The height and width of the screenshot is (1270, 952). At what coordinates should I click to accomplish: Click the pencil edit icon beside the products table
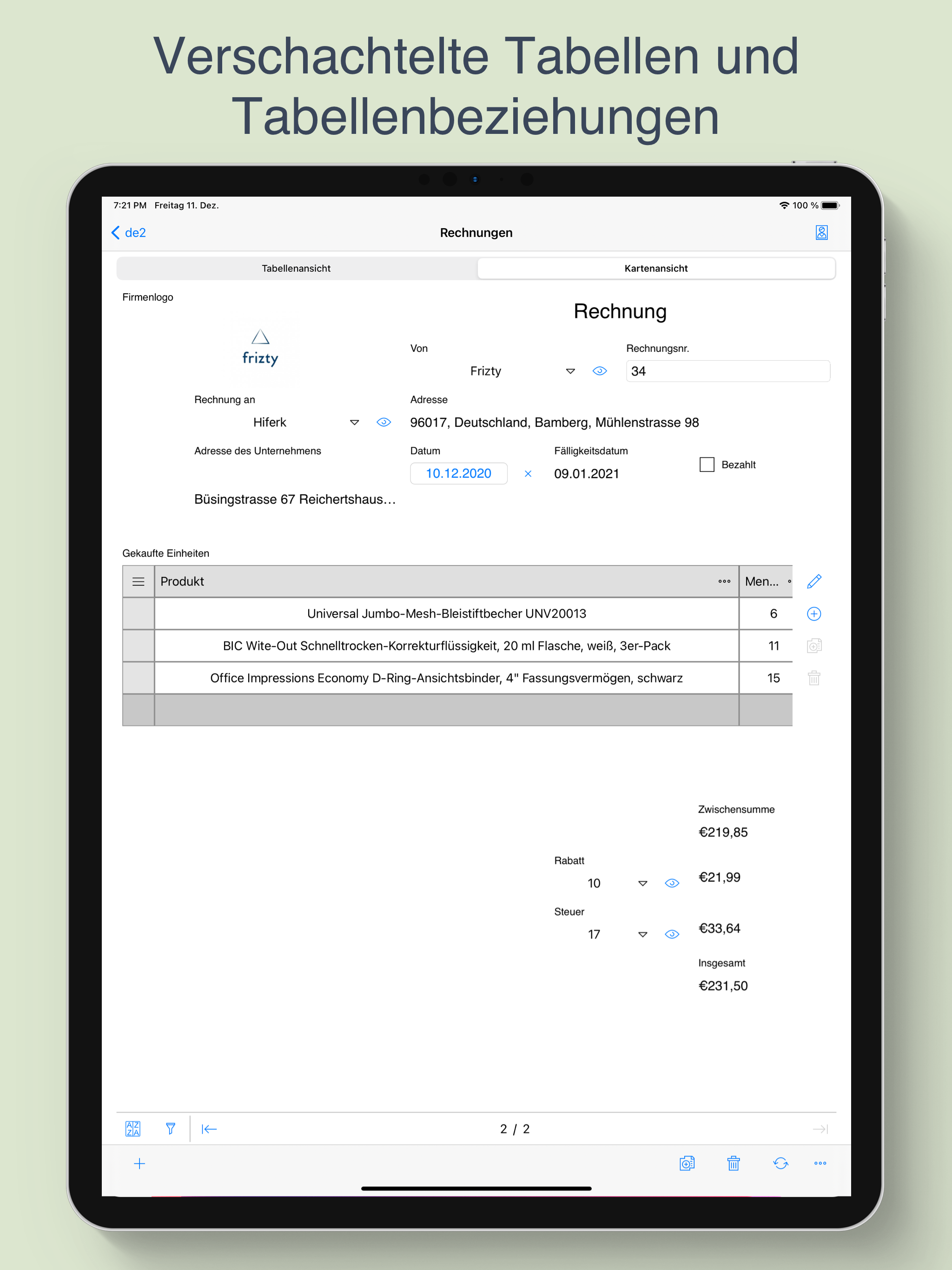[x=813, y=582]
